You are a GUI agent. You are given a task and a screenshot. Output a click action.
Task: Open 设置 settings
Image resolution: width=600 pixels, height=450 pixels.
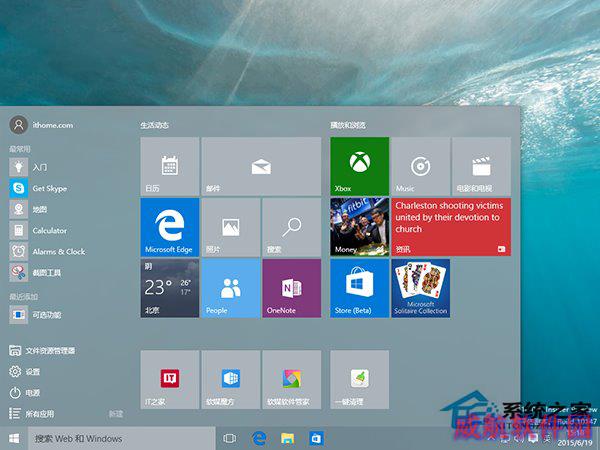24,371
